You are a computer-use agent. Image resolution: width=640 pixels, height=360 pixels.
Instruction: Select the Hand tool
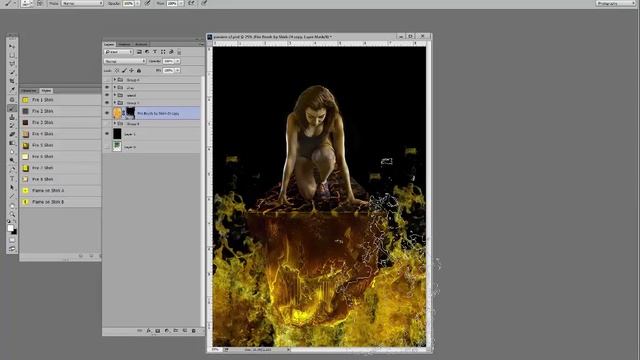[x=12, y=206]
